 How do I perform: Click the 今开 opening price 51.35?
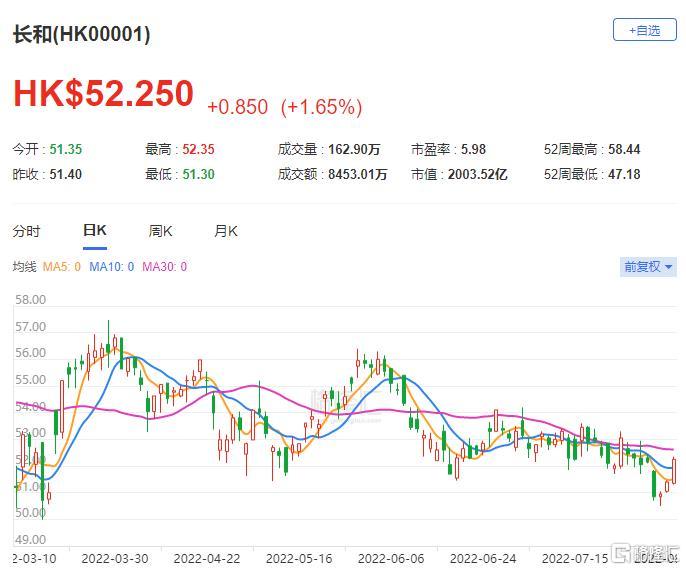point(66,149)
